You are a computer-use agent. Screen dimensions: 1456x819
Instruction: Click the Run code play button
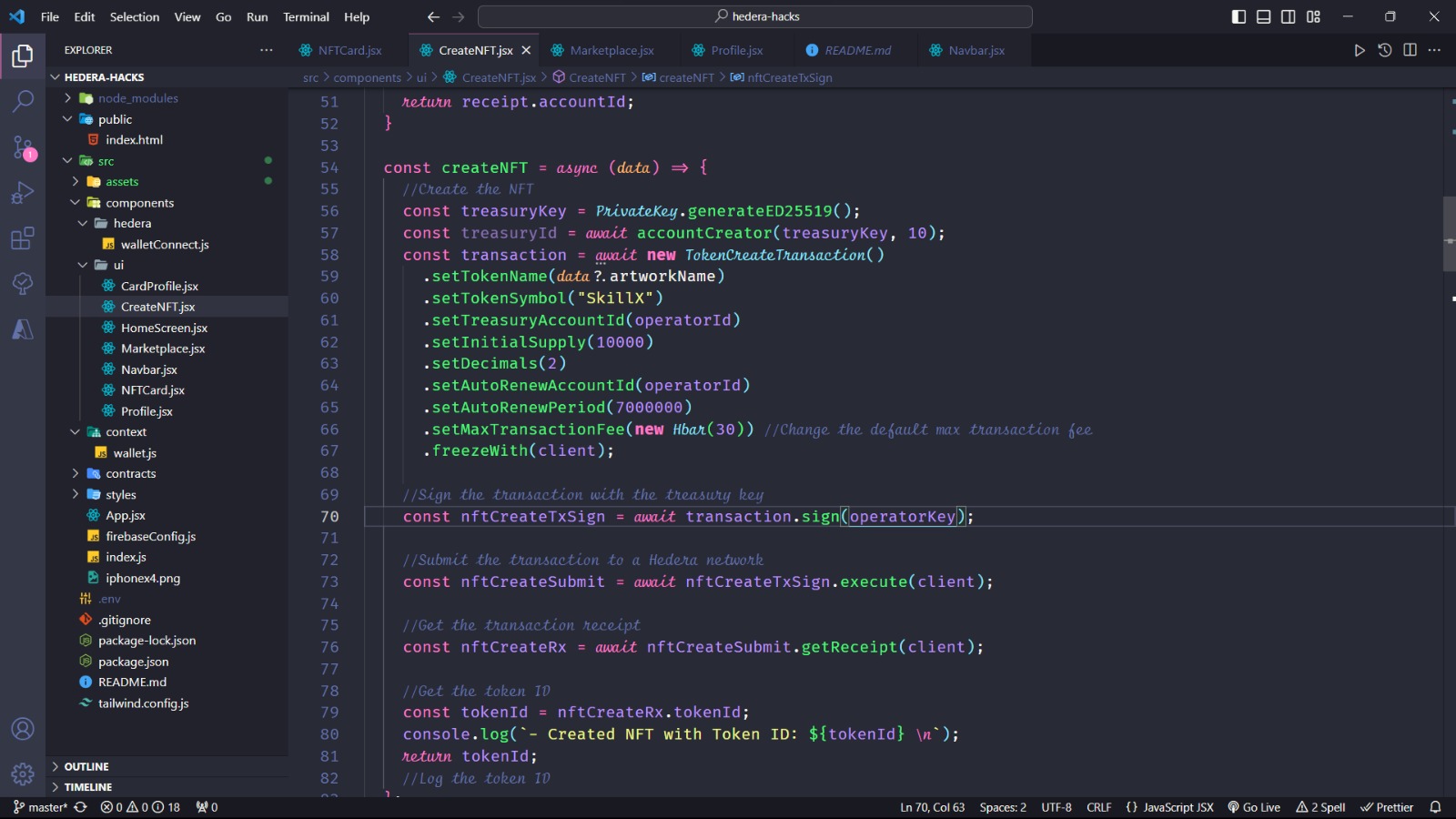click(x=1360, y=51)
